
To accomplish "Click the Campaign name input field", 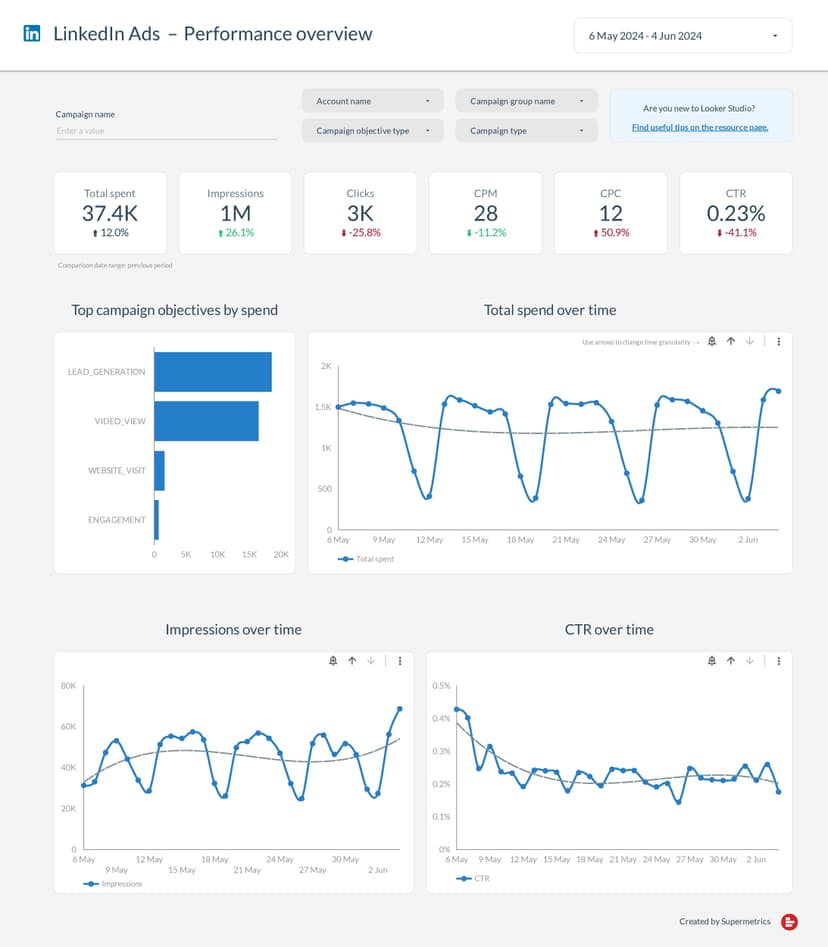I will tap(166, 131).
